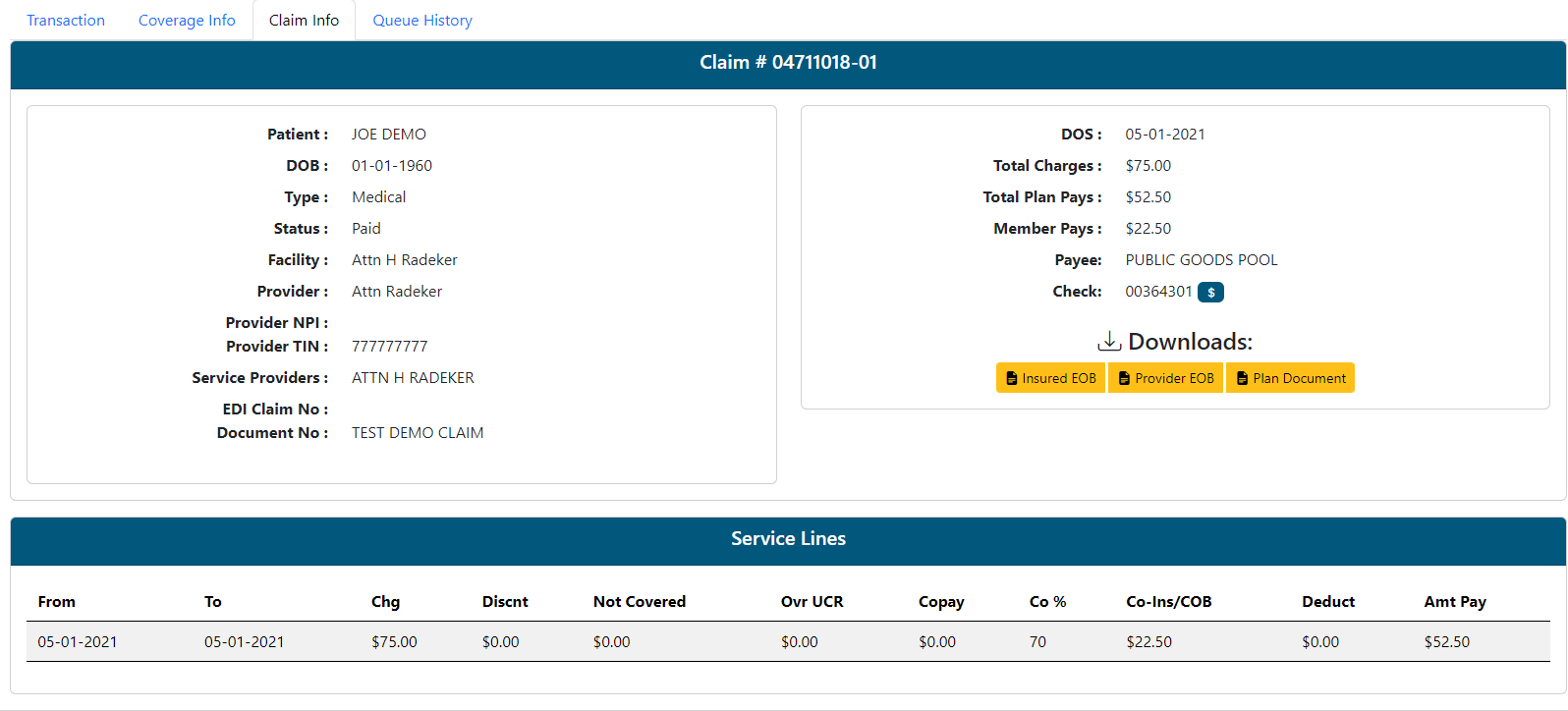The image size is (1568, 711).
Task: Click the patient name JOE DEMO
Action: tap(389, 135)
